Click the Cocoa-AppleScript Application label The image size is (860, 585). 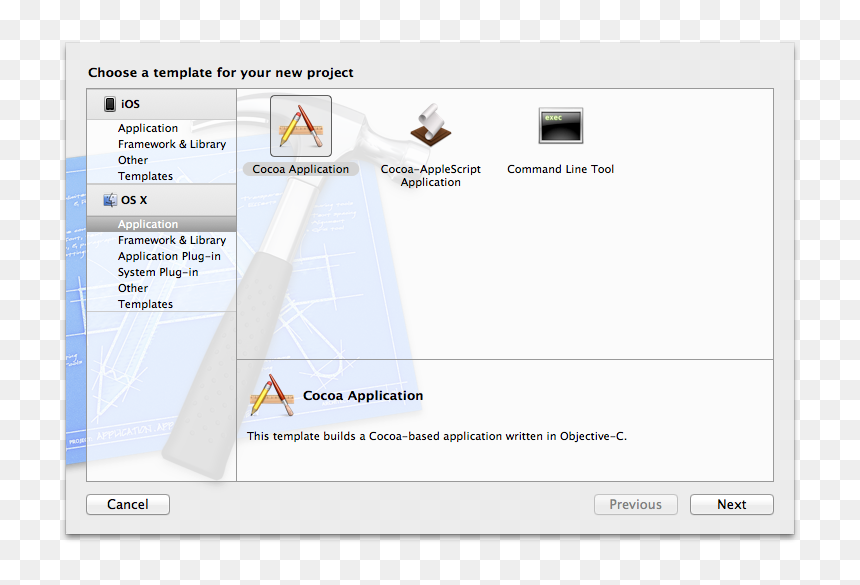(431, 175)
